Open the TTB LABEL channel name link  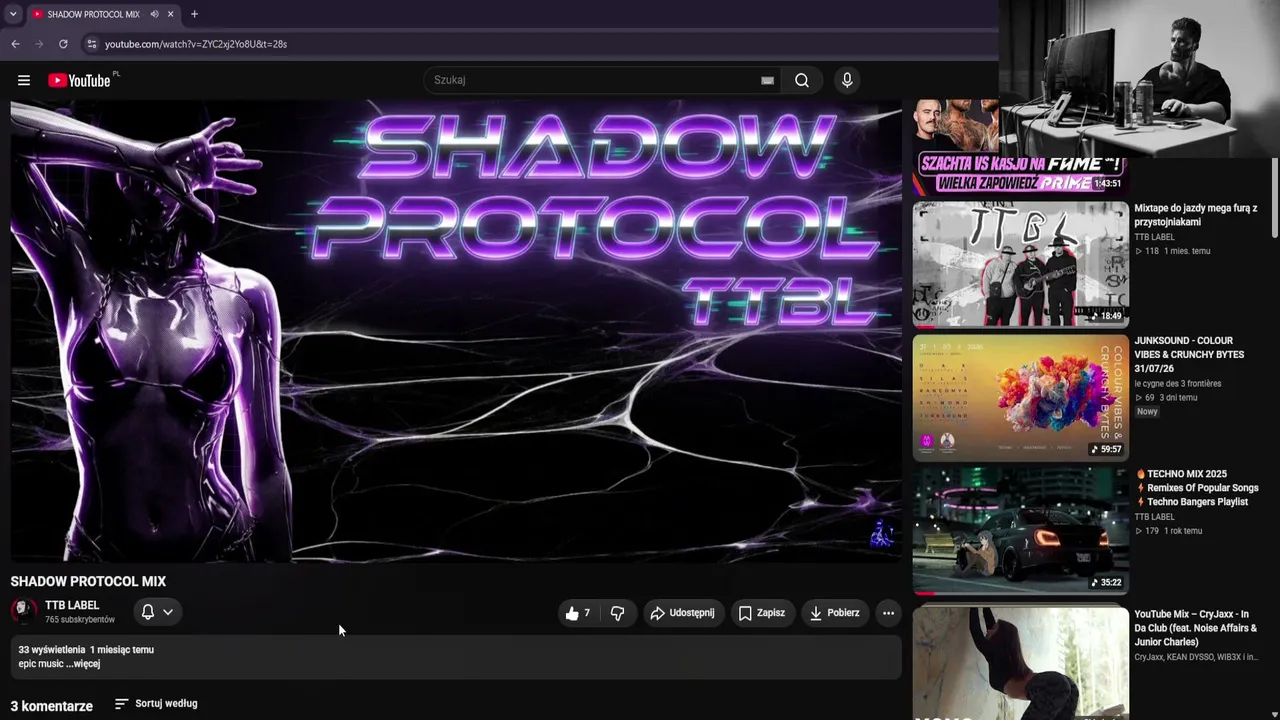72,605
